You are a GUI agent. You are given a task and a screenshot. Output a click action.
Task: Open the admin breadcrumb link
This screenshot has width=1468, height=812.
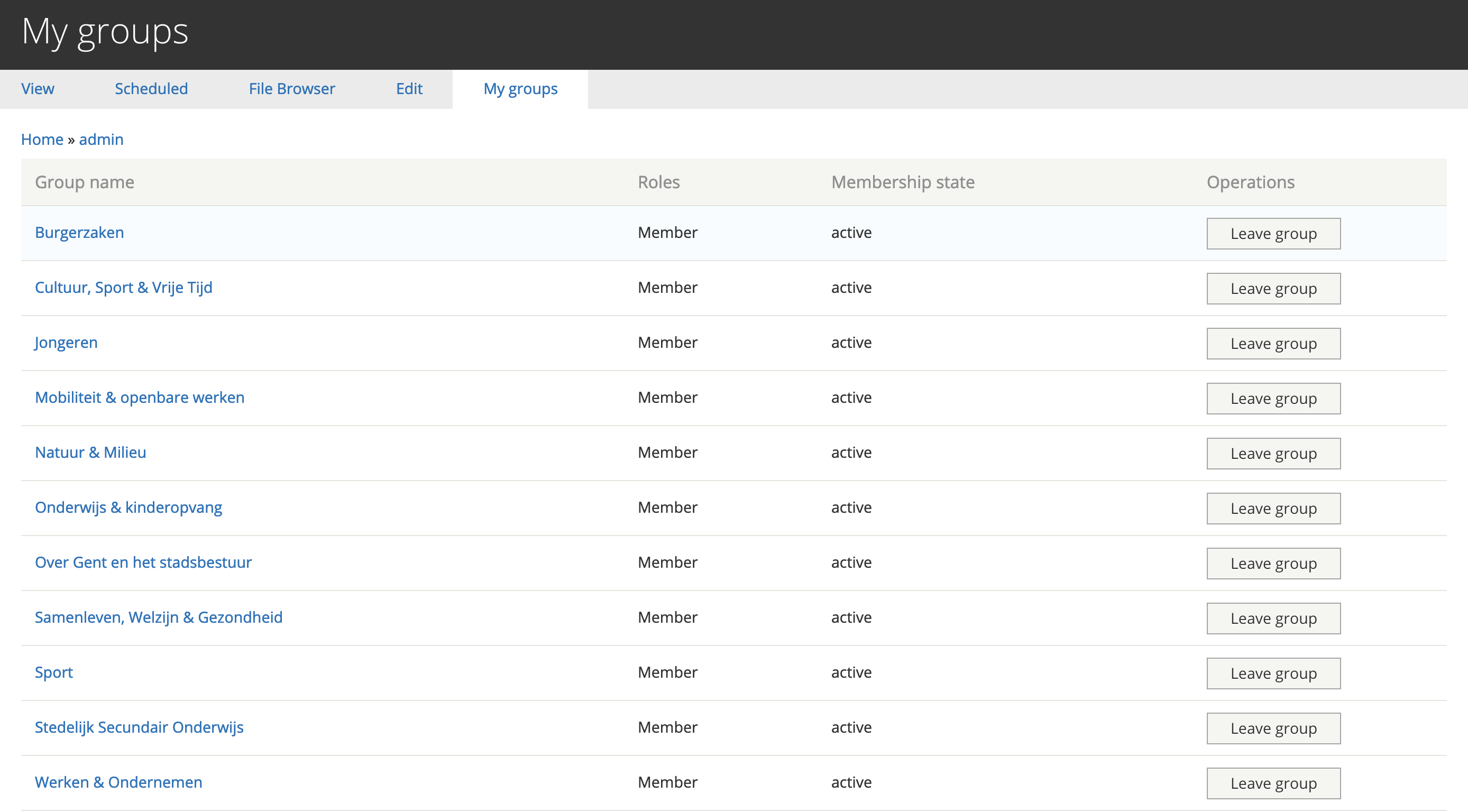tap(101, 139)
